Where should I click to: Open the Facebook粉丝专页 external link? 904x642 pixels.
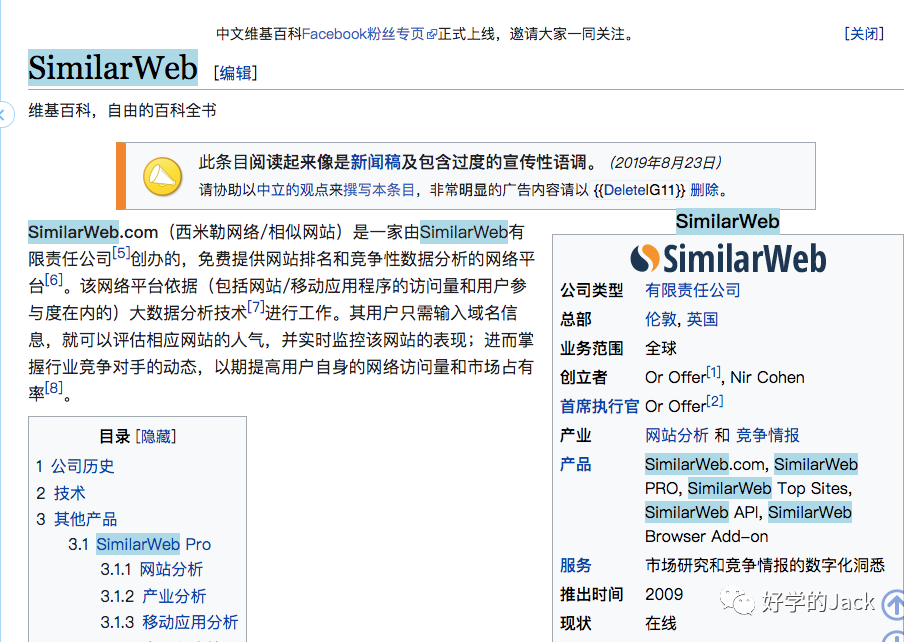(x=369, y=34)
